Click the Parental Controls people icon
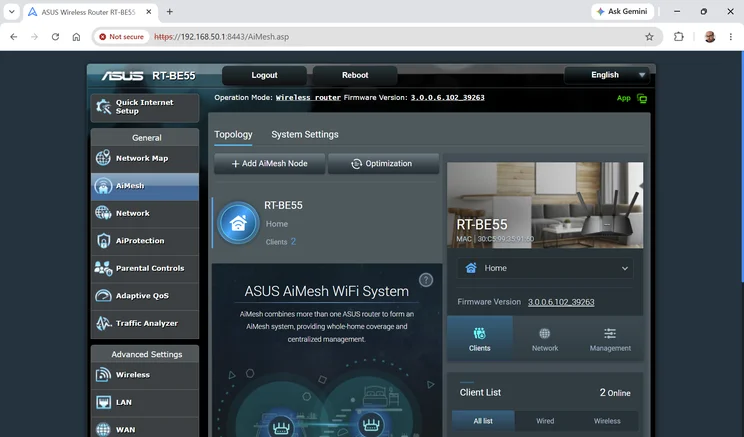744x437 pixels. coord(103,268)
